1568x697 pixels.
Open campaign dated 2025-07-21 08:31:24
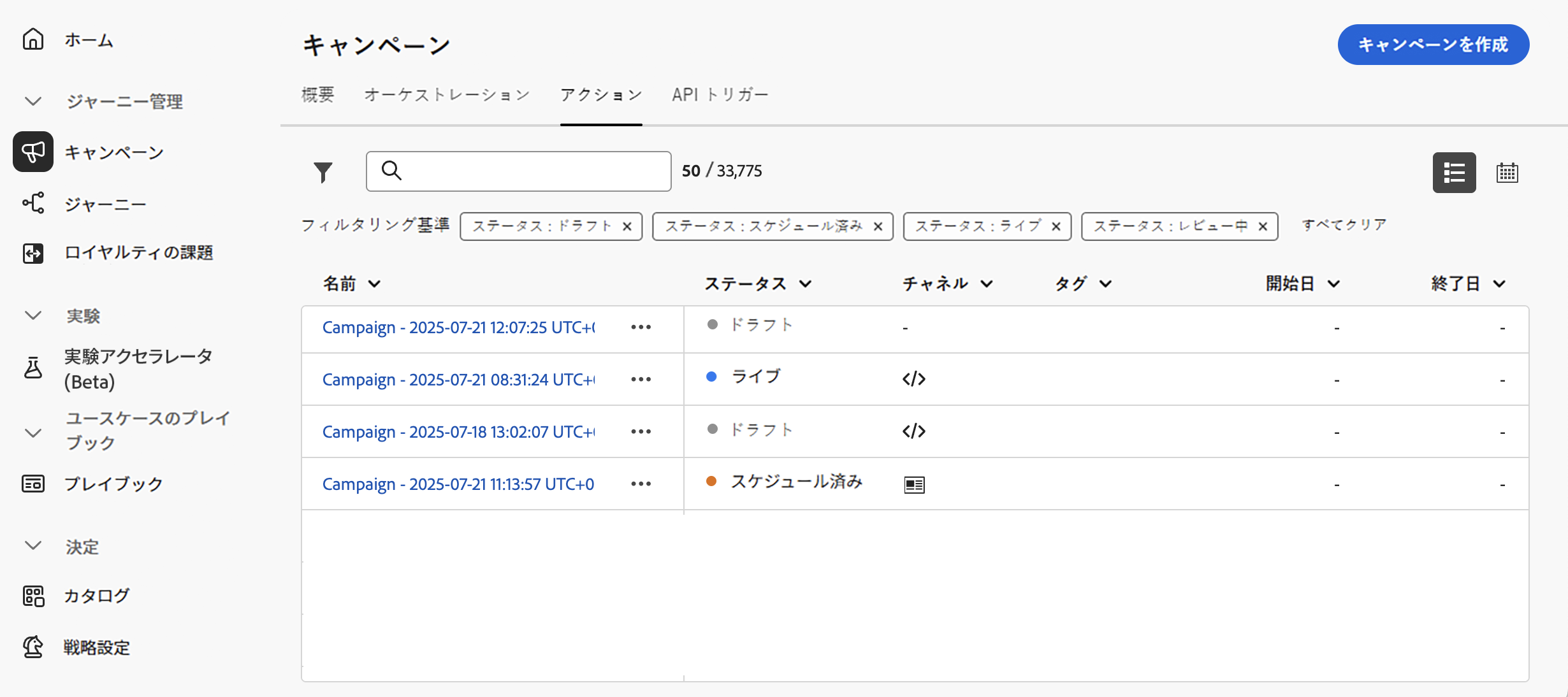pos(458,380)
